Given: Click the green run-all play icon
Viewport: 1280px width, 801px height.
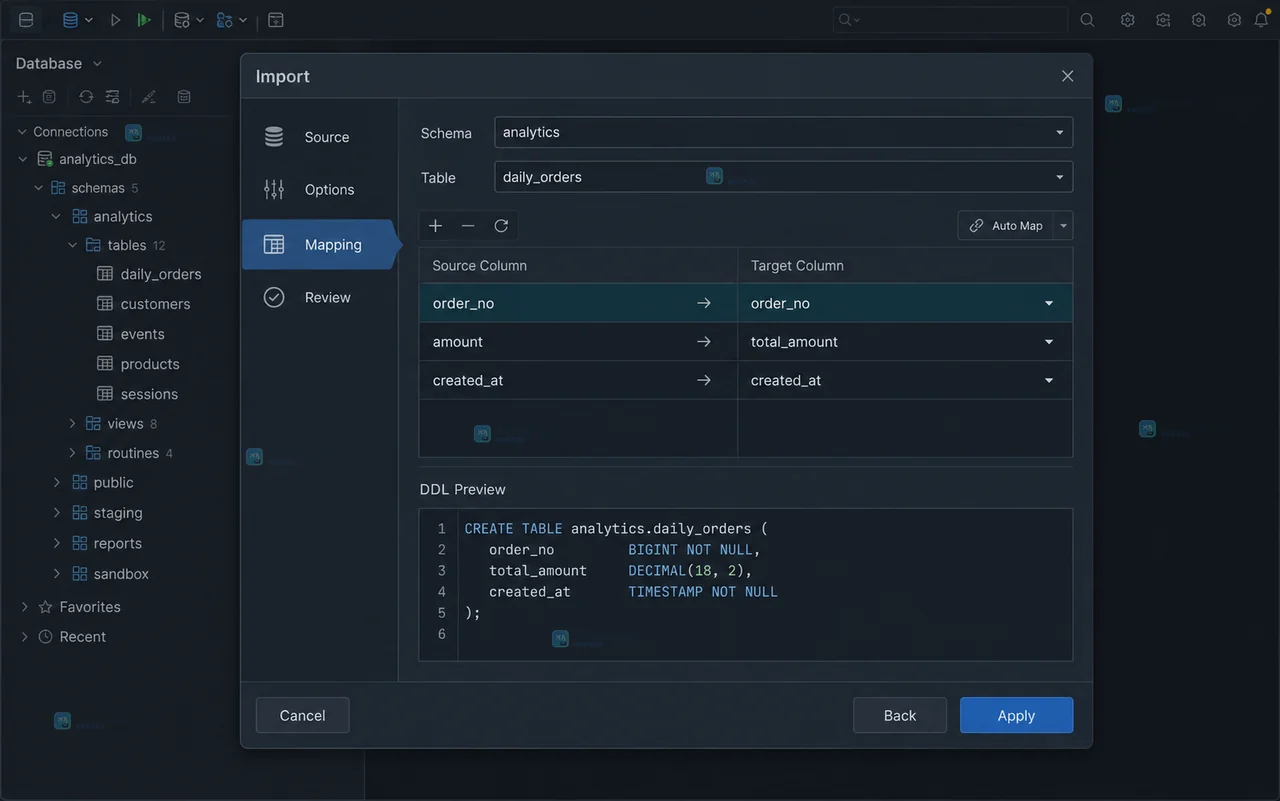Looking at the screenshot, I should pyautogui.click(x=144, y=20).
